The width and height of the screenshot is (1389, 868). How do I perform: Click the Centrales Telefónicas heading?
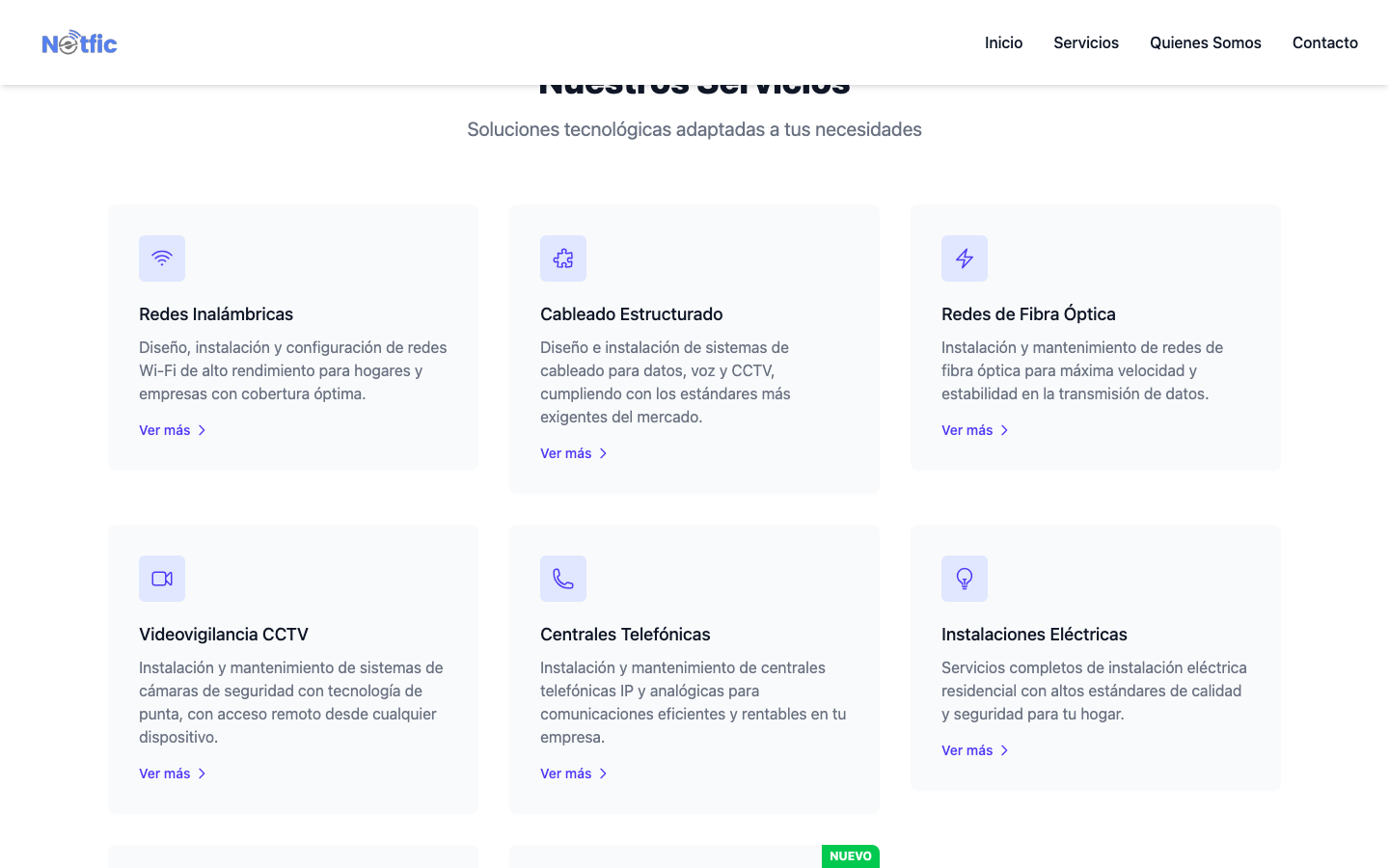coord(625,635)
